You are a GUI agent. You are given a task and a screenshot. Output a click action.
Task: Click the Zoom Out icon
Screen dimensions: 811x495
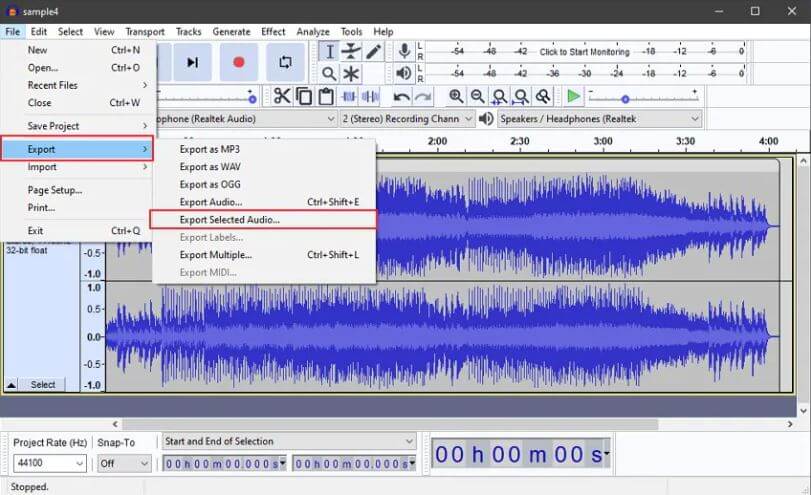pos(477,96)
